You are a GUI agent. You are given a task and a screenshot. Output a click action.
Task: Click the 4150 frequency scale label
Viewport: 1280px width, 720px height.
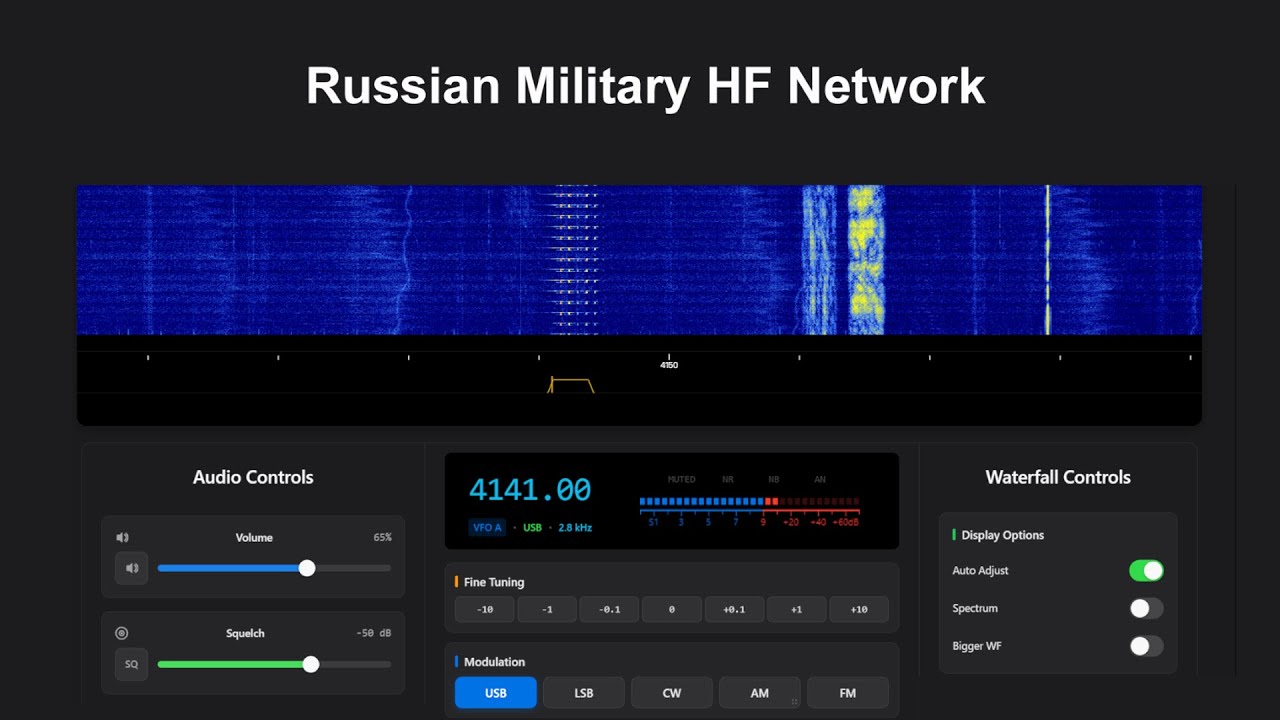coord(669,365)
